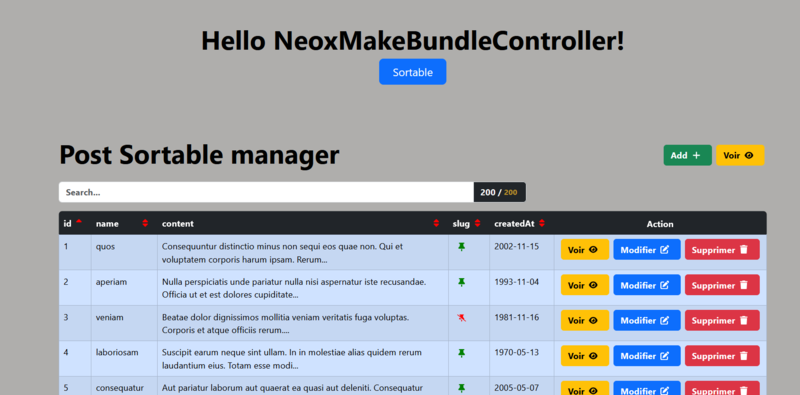The image size is (800, 395).
Task: Click the name column header
Action: pyautogui.click(x=107, y=224)
